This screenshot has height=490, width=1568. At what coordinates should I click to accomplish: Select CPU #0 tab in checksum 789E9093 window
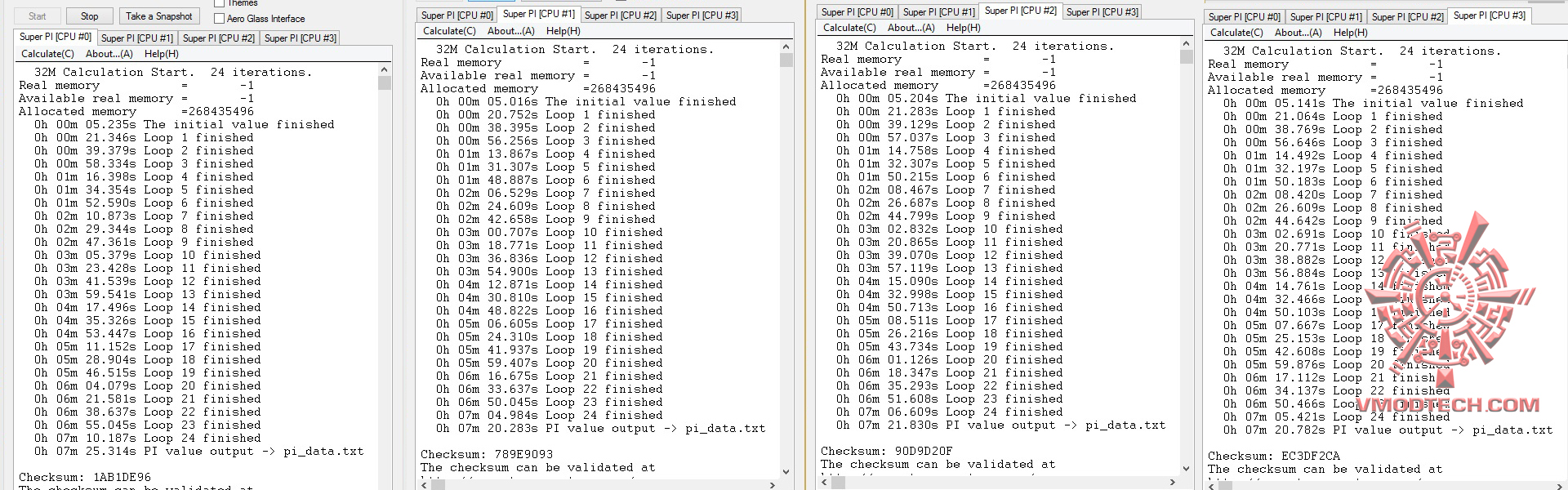[457, 16]
